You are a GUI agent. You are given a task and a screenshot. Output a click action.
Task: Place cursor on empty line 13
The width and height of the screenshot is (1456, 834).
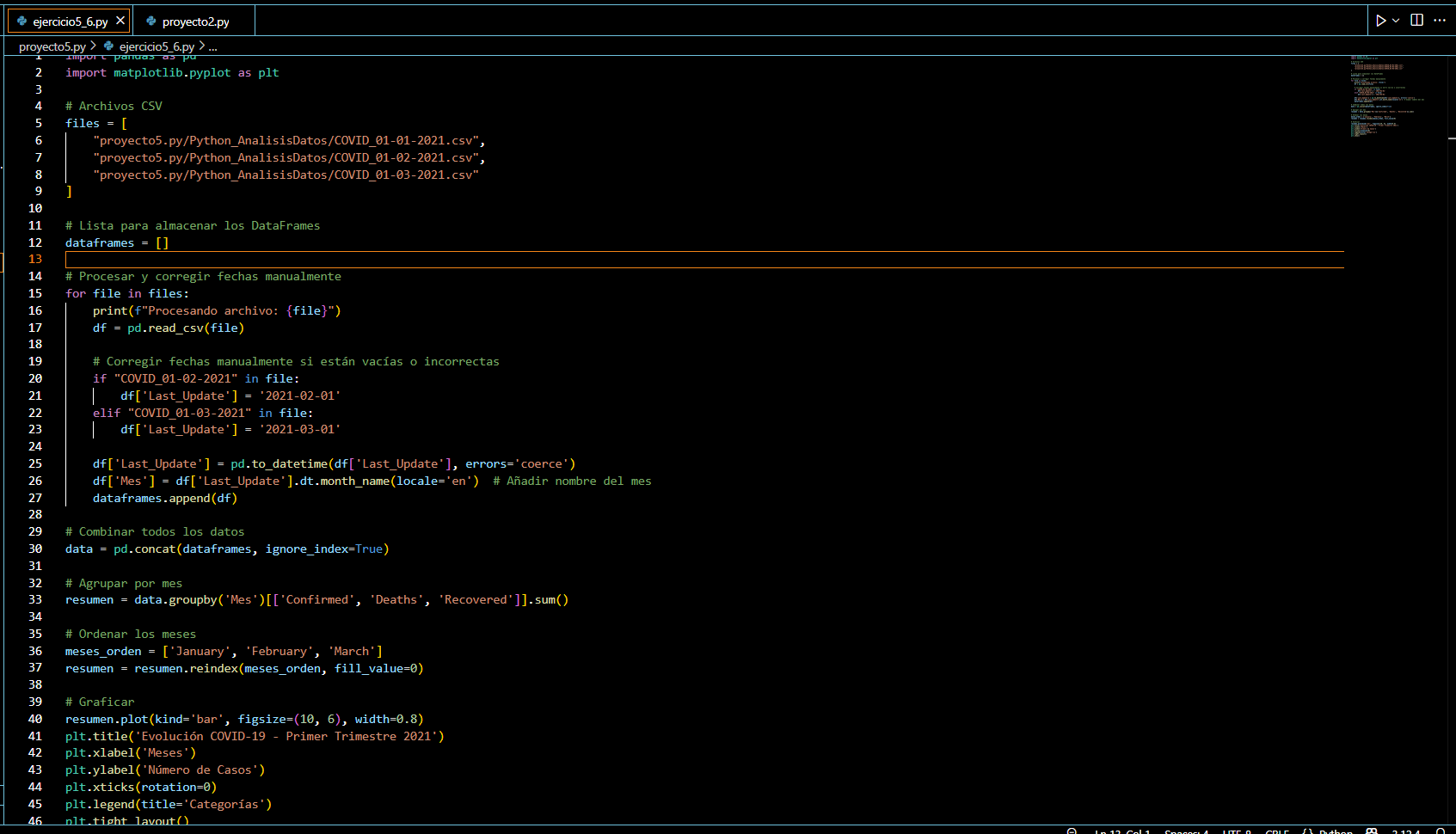point(704,260)
